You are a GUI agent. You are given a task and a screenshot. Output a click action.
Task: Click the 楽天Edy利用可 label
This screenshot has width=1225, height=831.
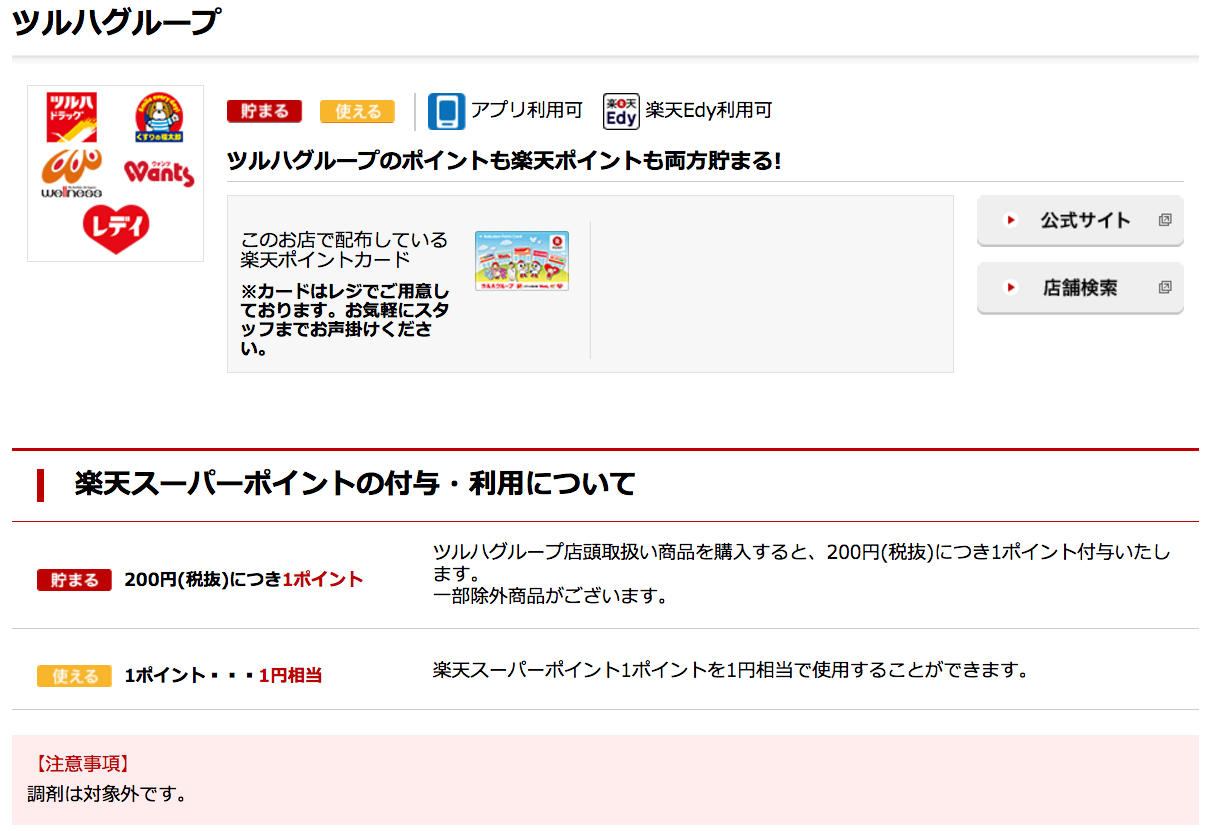click(x=709, y=111)
